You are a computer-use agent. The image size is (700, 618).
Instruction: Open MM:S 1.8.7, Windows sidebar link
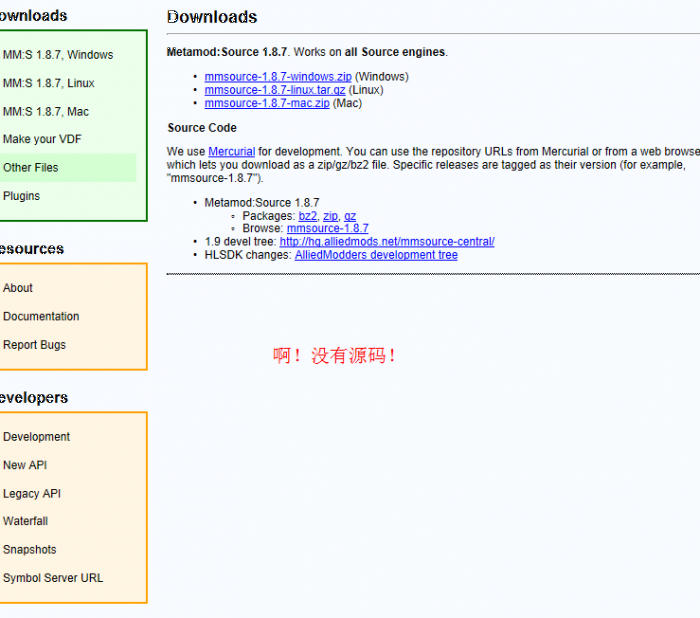coord(58,54)
